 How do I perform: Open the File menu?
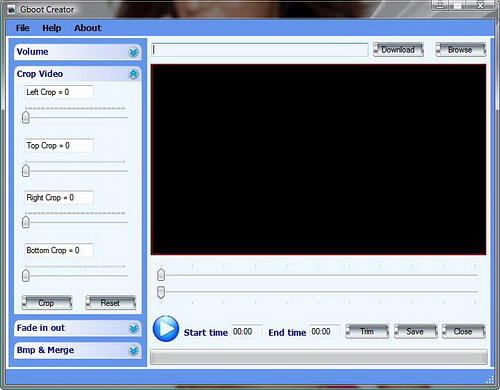point(23,28)
